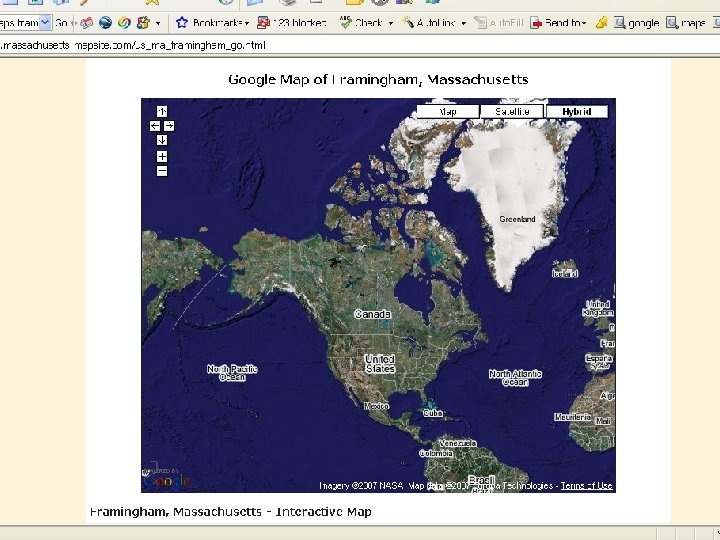Click the Canada label on the map
The height and width of the screenshot is (540, 720).
pos(372,315)
